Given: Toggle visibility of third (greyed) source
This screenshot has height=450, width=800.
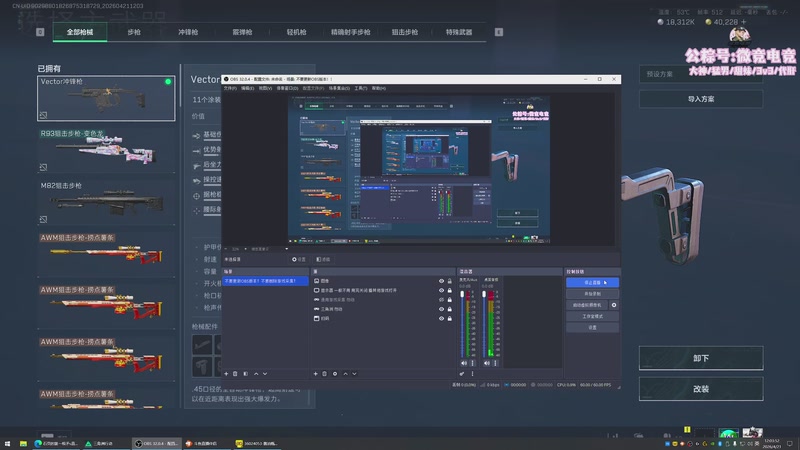Looking at the screenshot, I should pos(441,300).
